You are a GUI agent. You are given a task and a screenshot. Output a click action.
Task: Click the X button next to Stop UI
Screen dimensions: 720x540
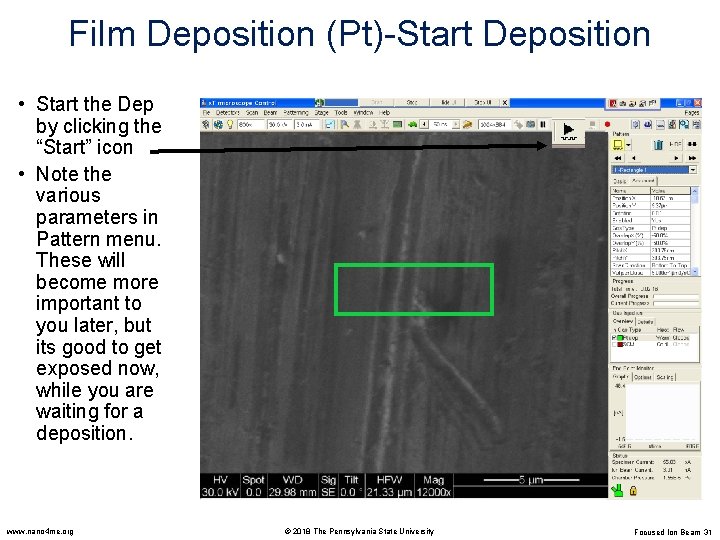504,102
